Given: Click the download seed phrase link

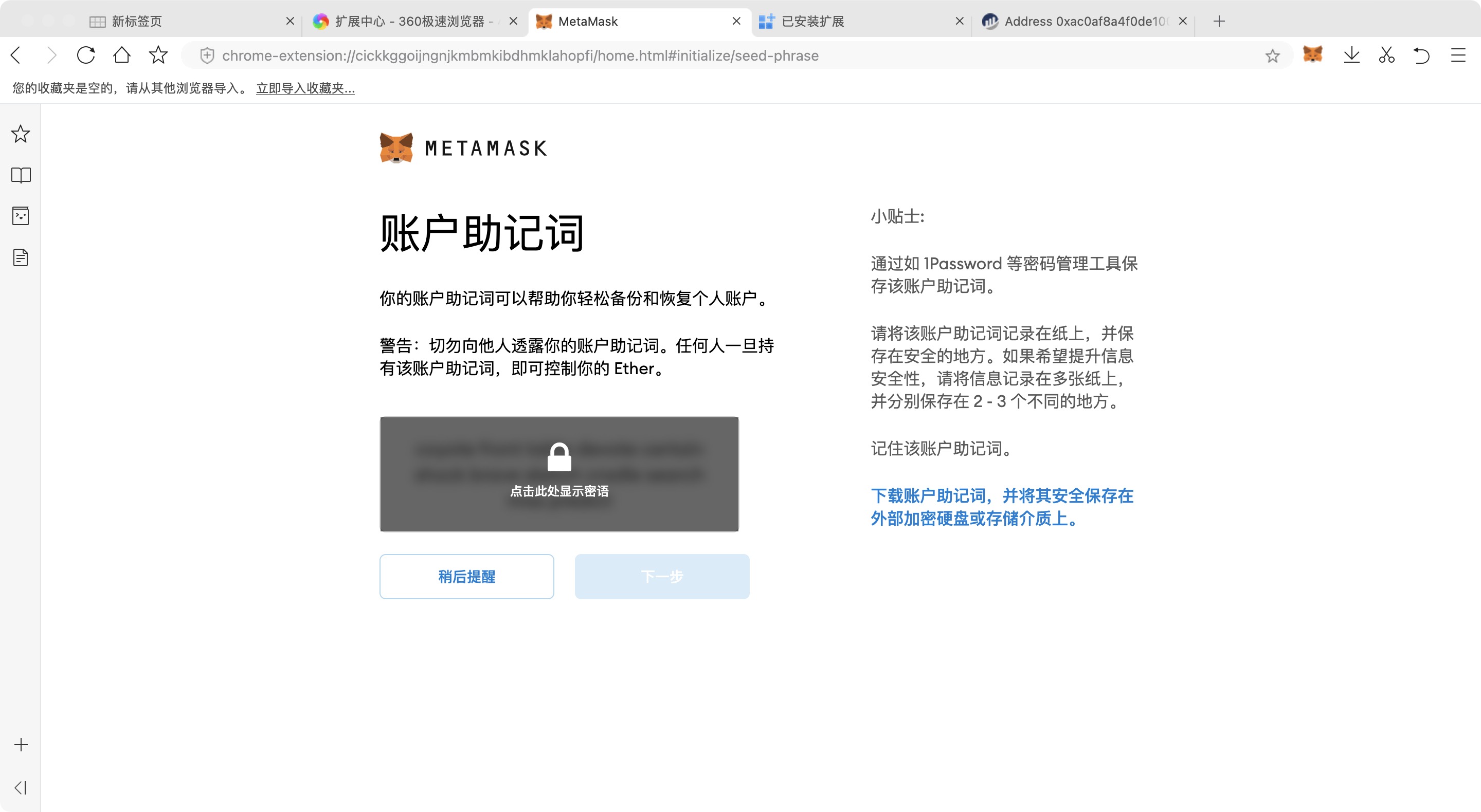Looking at the screenshot, I should point(1002,507).
